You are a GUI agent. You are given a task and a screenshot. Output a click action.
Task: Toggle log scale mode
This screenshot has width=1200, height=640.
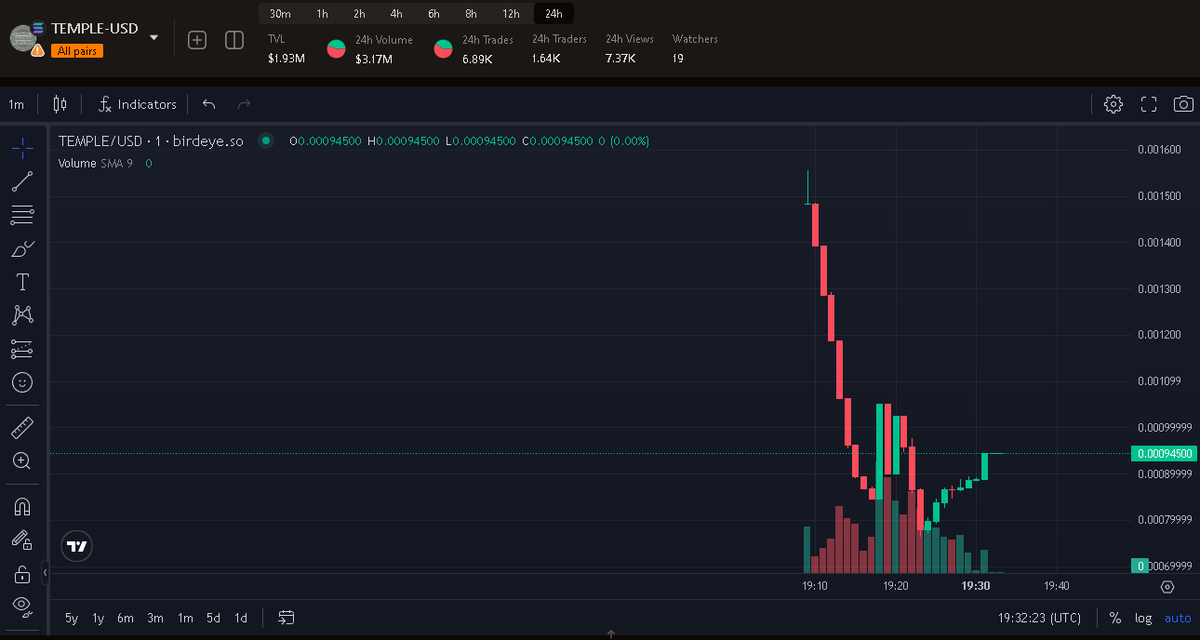coord(1142,618)
